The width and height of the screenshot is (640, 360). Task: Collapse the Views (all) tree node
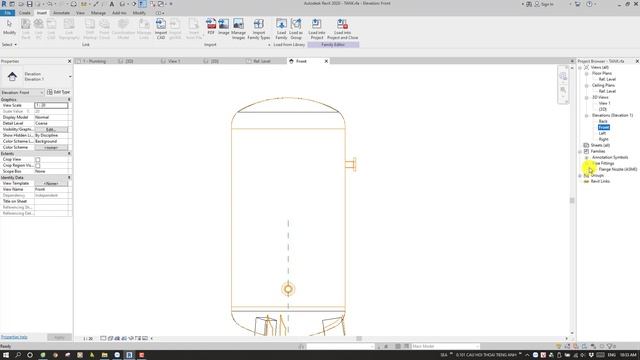[580, 67]
